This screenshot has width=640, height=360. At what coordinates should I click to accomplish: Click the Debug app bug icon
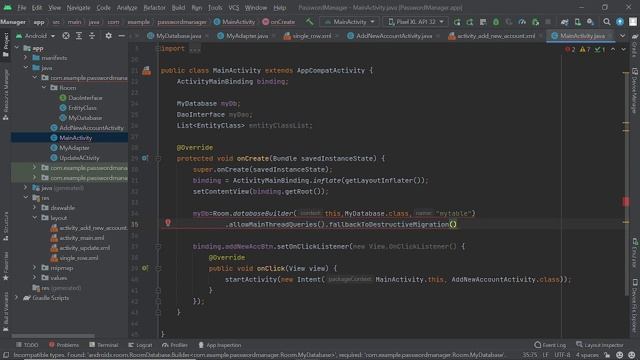click(x=496, y=22)
